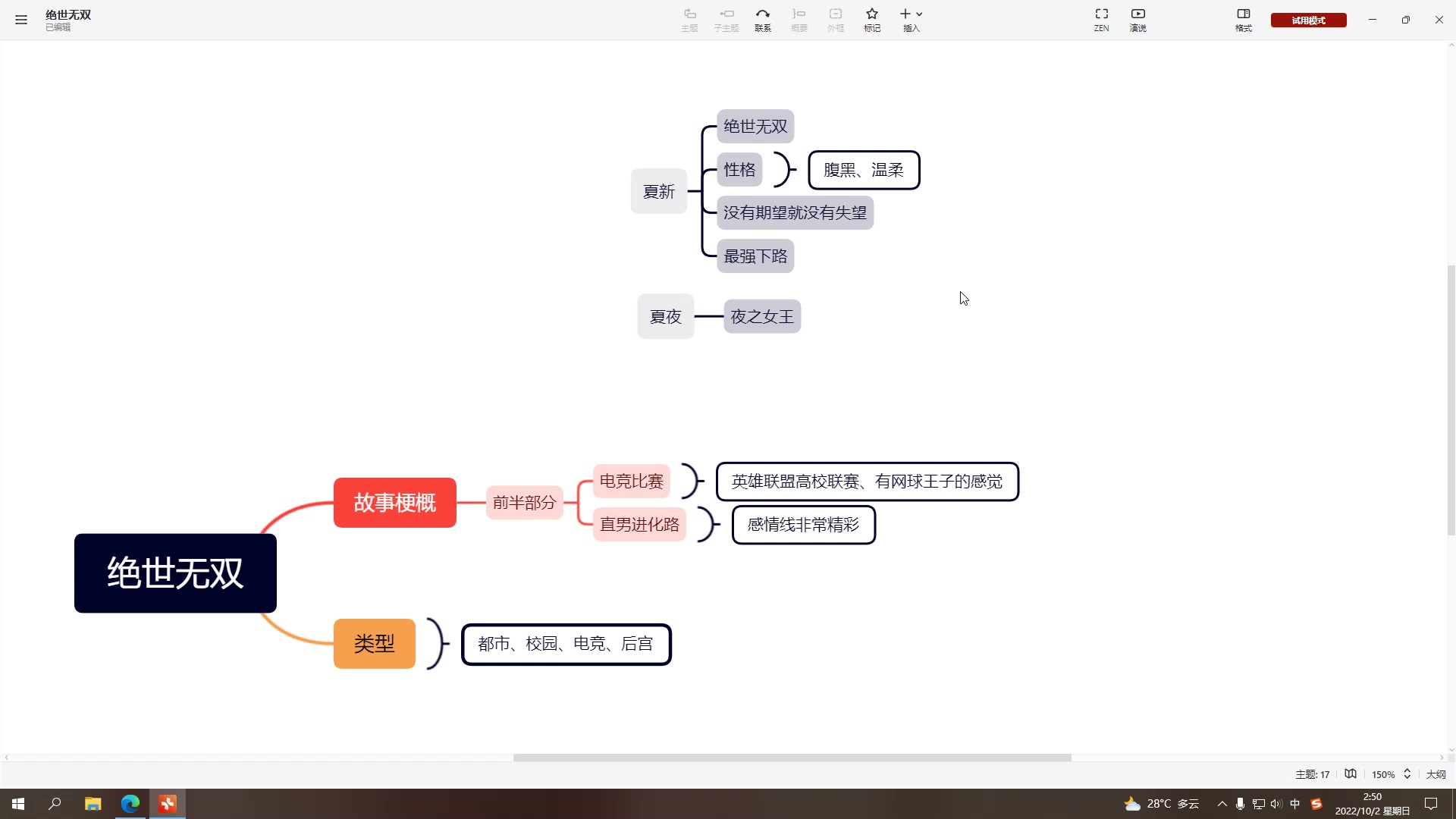Image resolution: width=1456 pixels, height=819 pixels.
Task: Open the notification center icon
Action: (1431, 804)
